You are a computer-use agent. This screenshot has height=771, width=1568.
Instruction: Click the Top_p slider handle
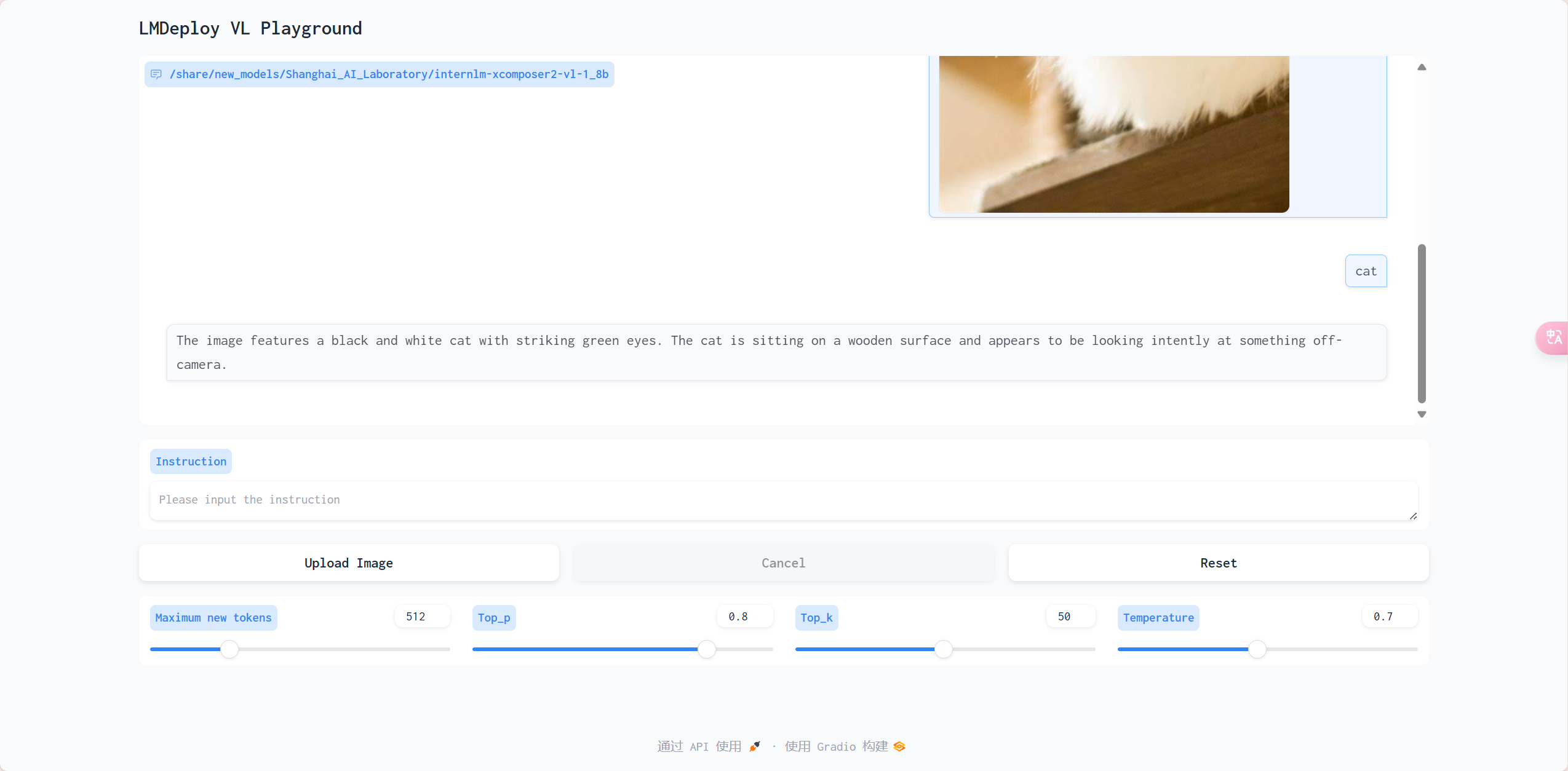tap(707, 649)
